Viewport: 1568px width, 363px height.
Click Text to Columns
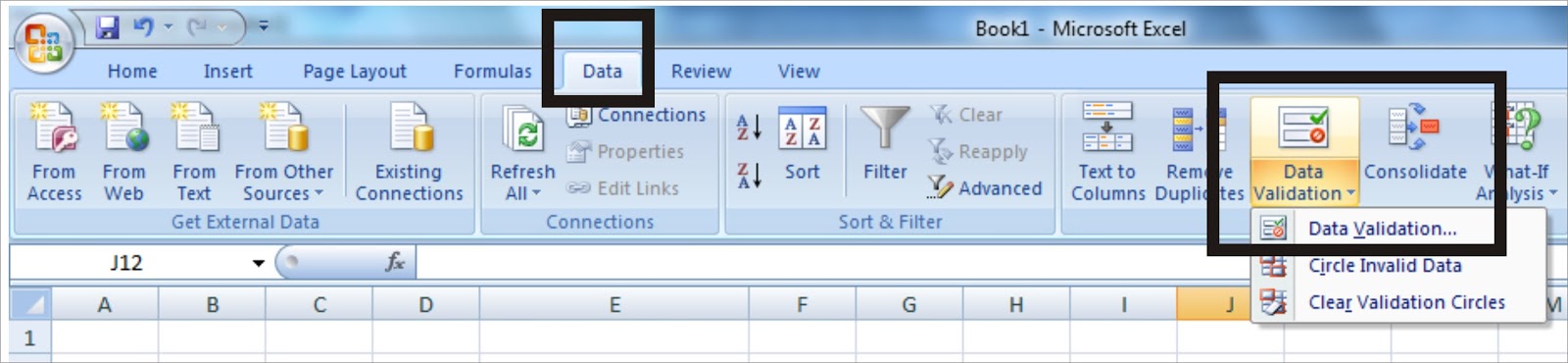tap(1108, 151)
